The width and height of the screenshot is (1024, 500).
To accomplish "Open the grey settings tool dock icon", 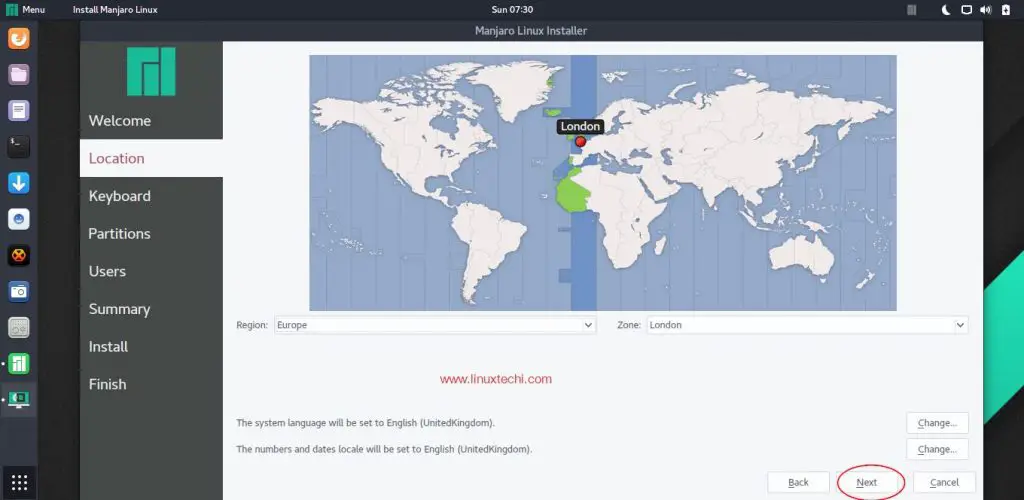I will point(18,328).
